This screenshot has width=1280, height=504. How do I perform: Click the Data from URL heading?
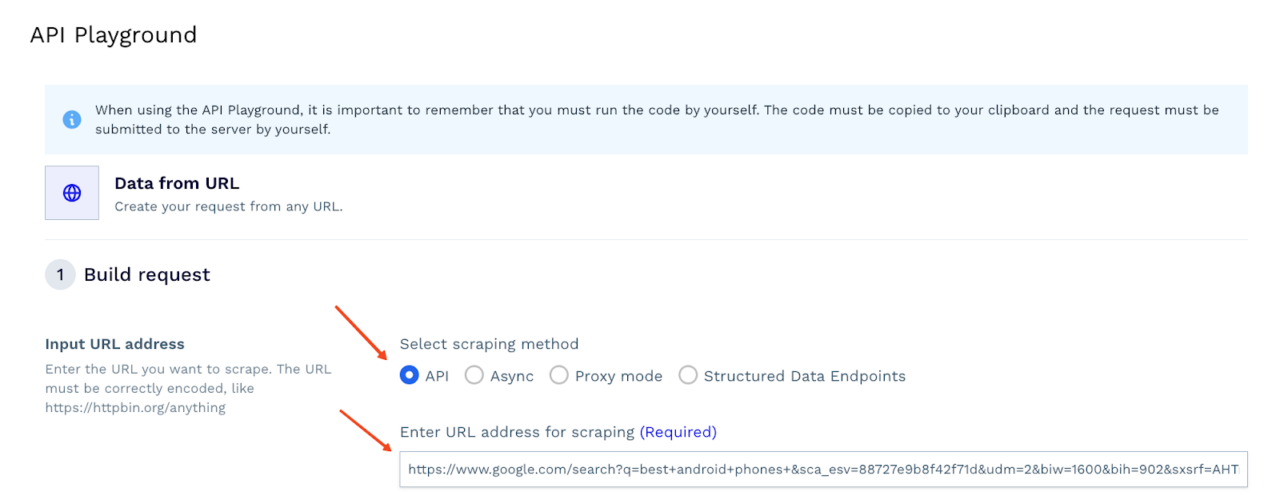(177, 183)
